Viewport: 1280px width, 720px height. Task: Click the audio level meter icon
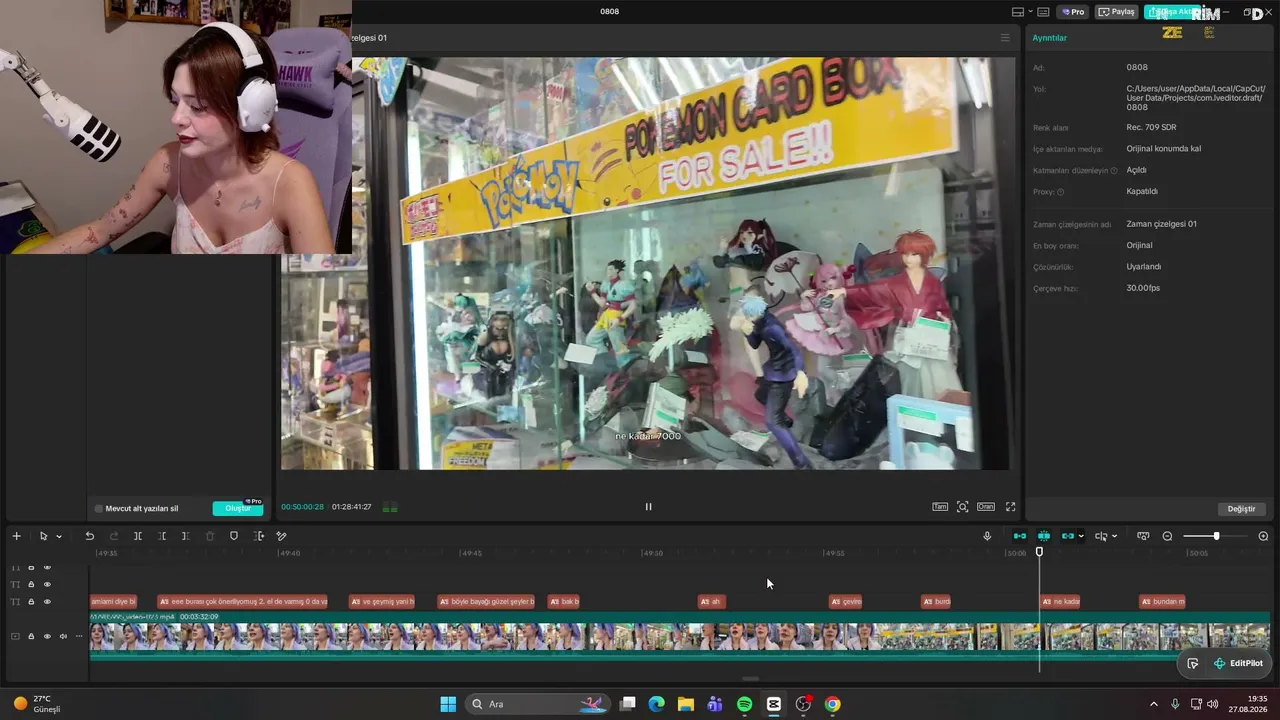(x=390, y=507)
